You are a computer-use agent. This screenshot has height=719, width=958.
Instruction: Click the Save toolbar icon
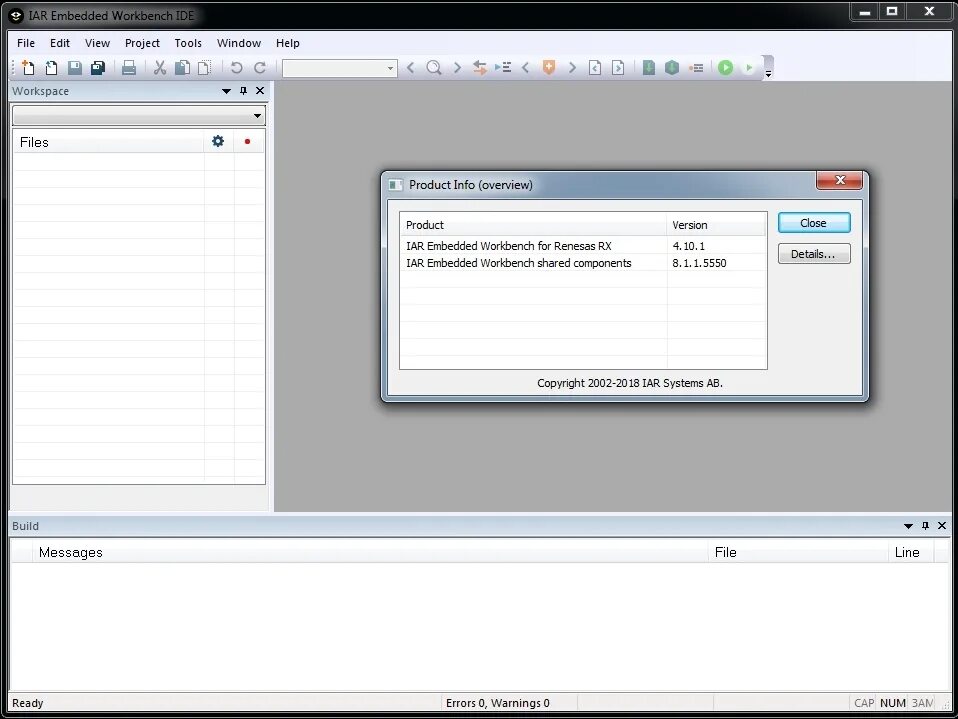pos(75,68)
